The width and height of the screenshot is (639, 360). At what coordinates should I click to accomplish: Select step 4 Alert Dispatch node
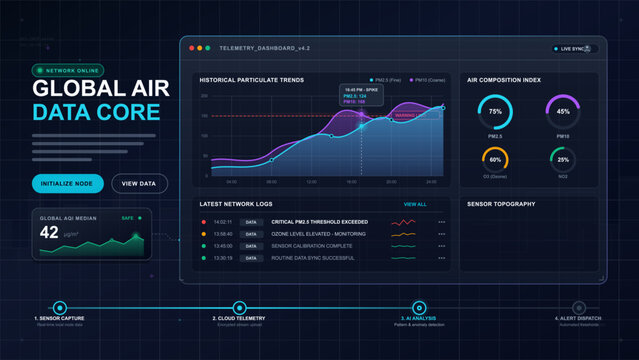(x=579, y=308)
